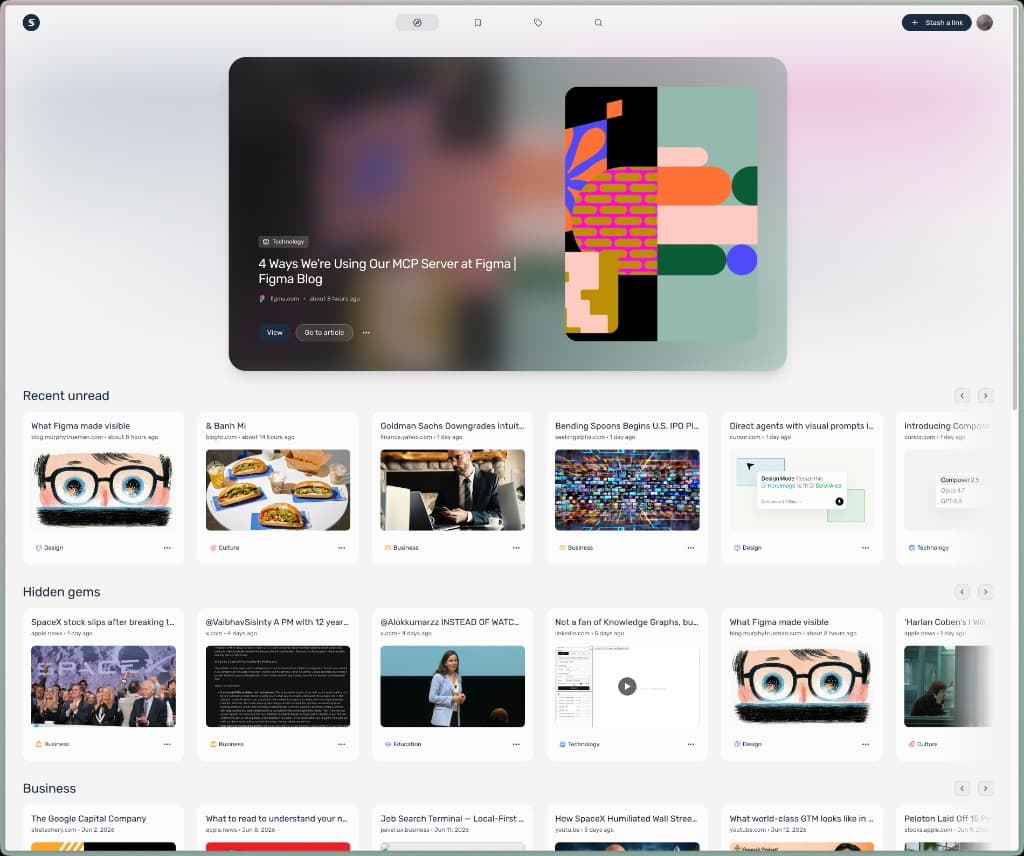This screenshot has height=856, width=1024.
Task: Click the Recent unread section heading
Action: (66, 396)
